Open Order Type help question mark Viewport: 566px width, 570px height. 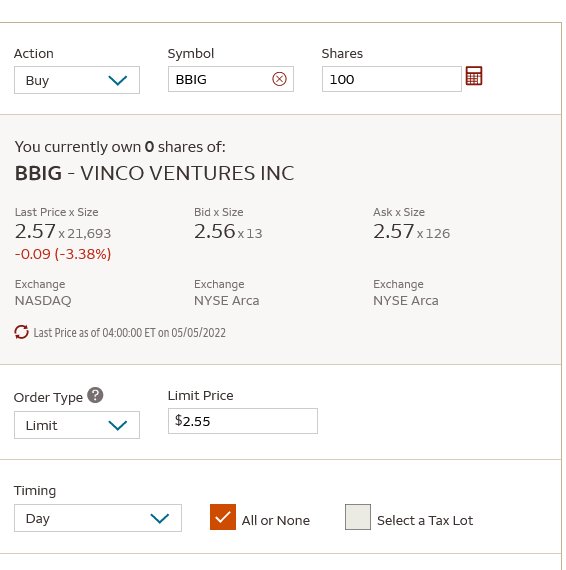point(95,395)
